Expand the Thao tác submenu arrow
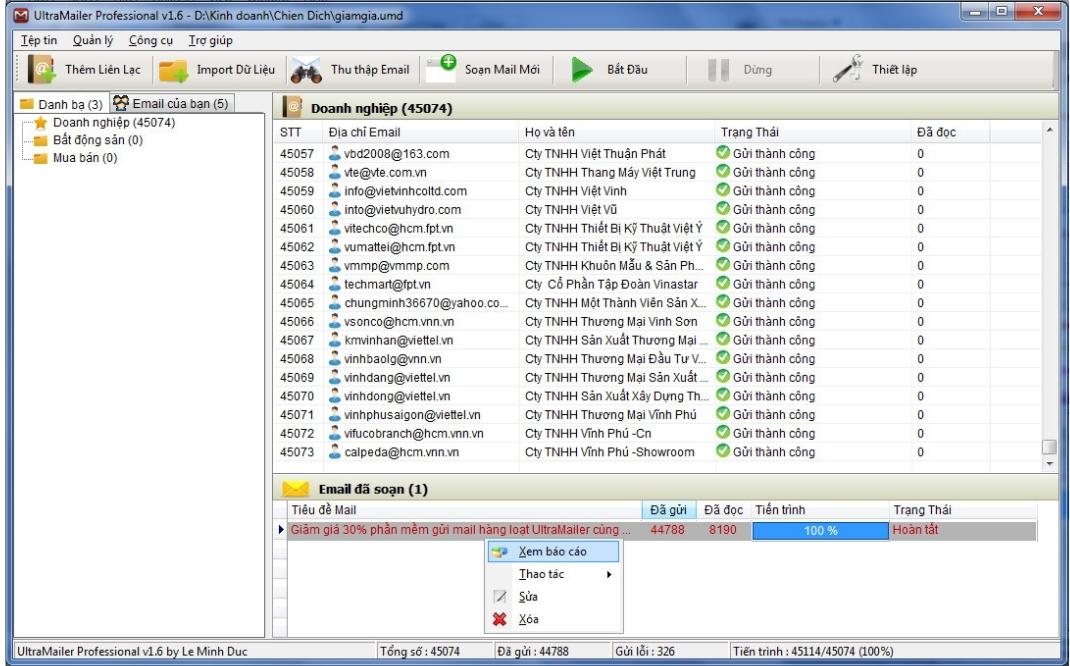The height and width of the screenshot is (666, 1070). click(608, 574)
